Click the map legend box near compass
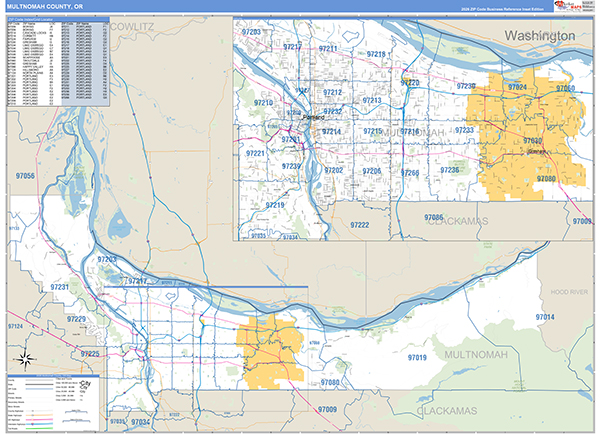This screenshot has height=434, width=600. pyautogui.click(x=53, y=403)
